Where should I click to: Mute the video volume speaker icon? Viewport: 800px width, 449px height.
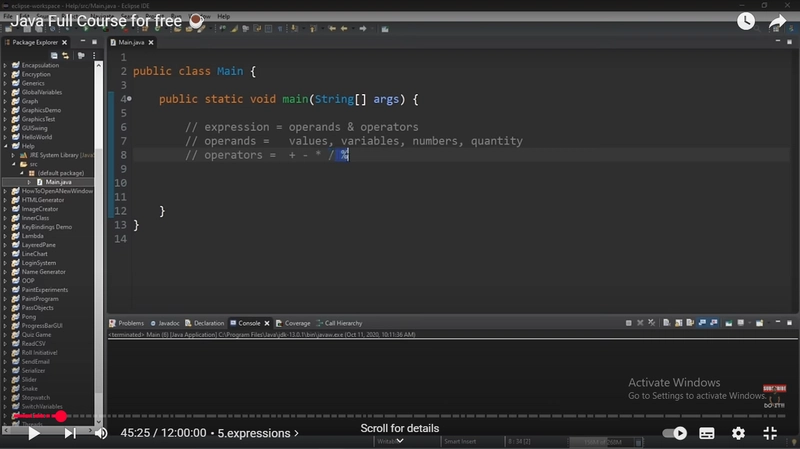click(101, 433)
